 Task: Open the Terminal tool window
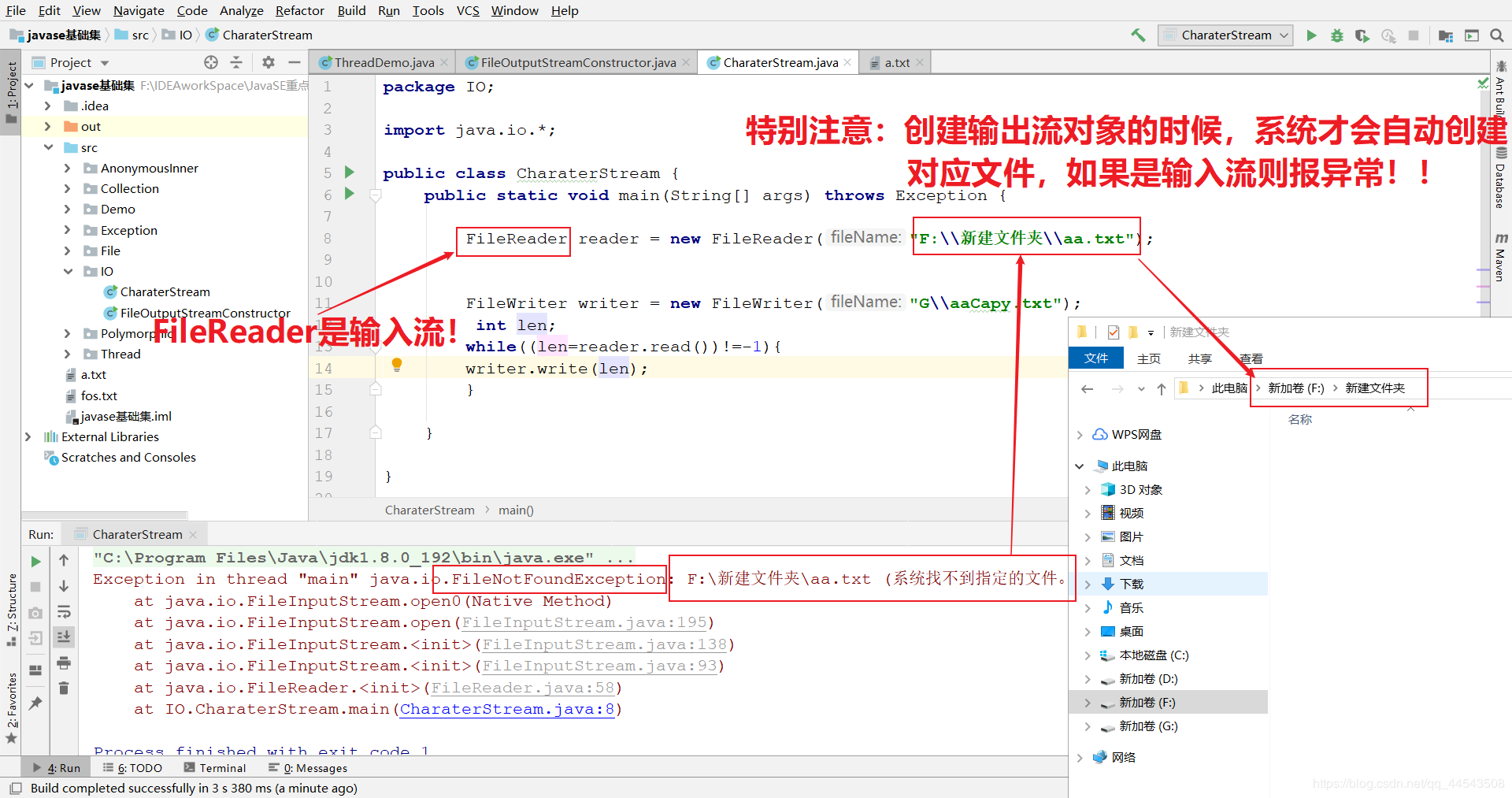tap(215, 768)
